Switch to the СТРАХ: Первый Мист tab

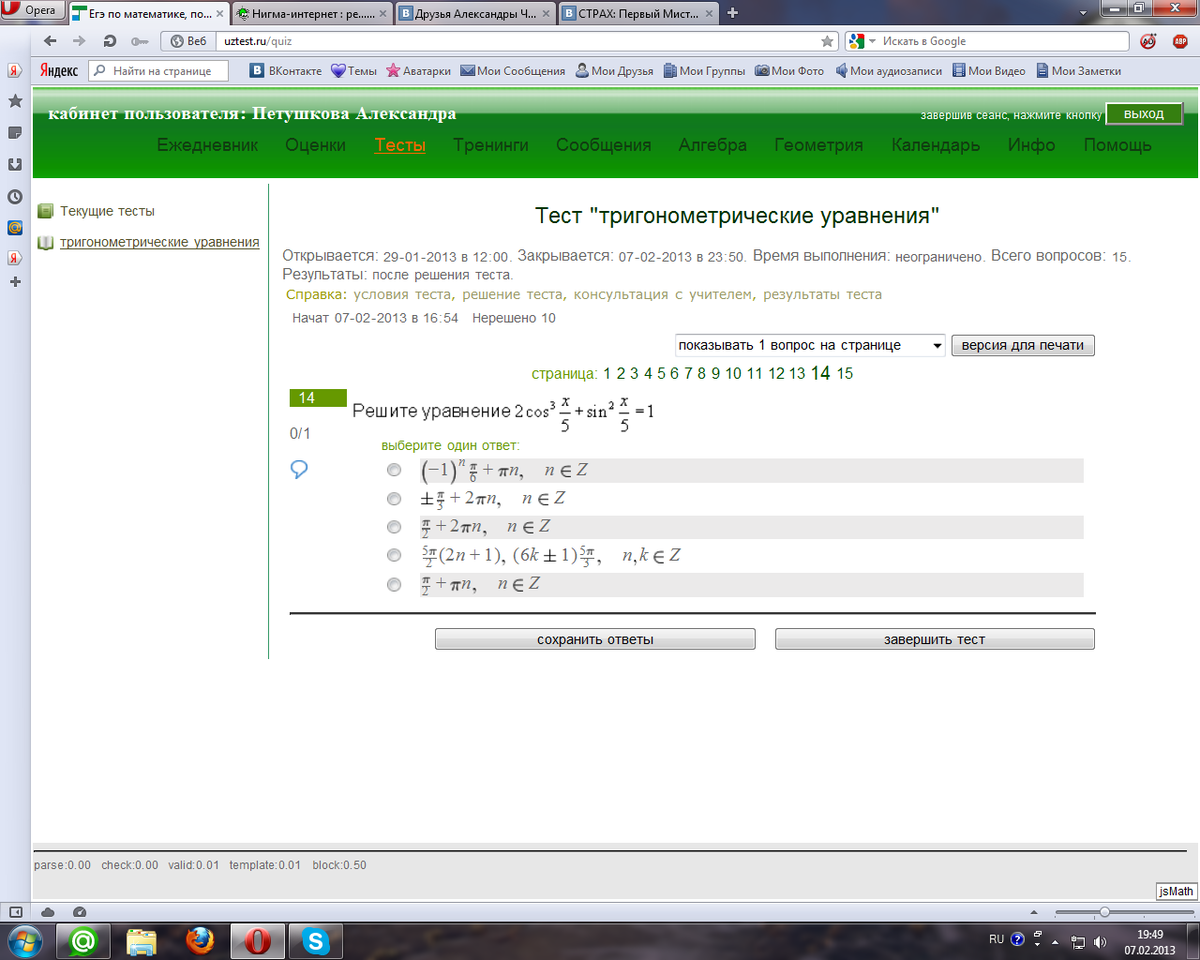(x=637, y=13)
